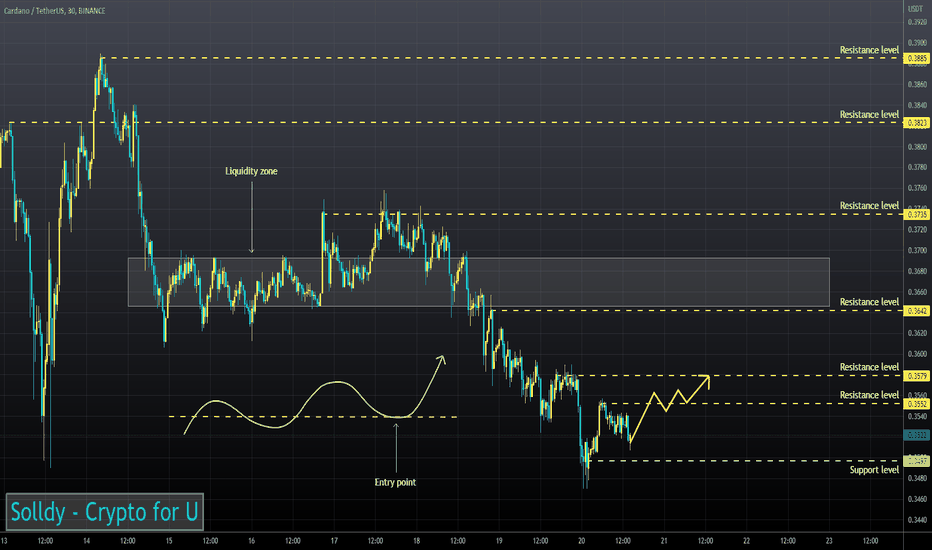The image size is (932, 550).
Task: Click date 15 on the time axis
Action: [x=169, y=541]
